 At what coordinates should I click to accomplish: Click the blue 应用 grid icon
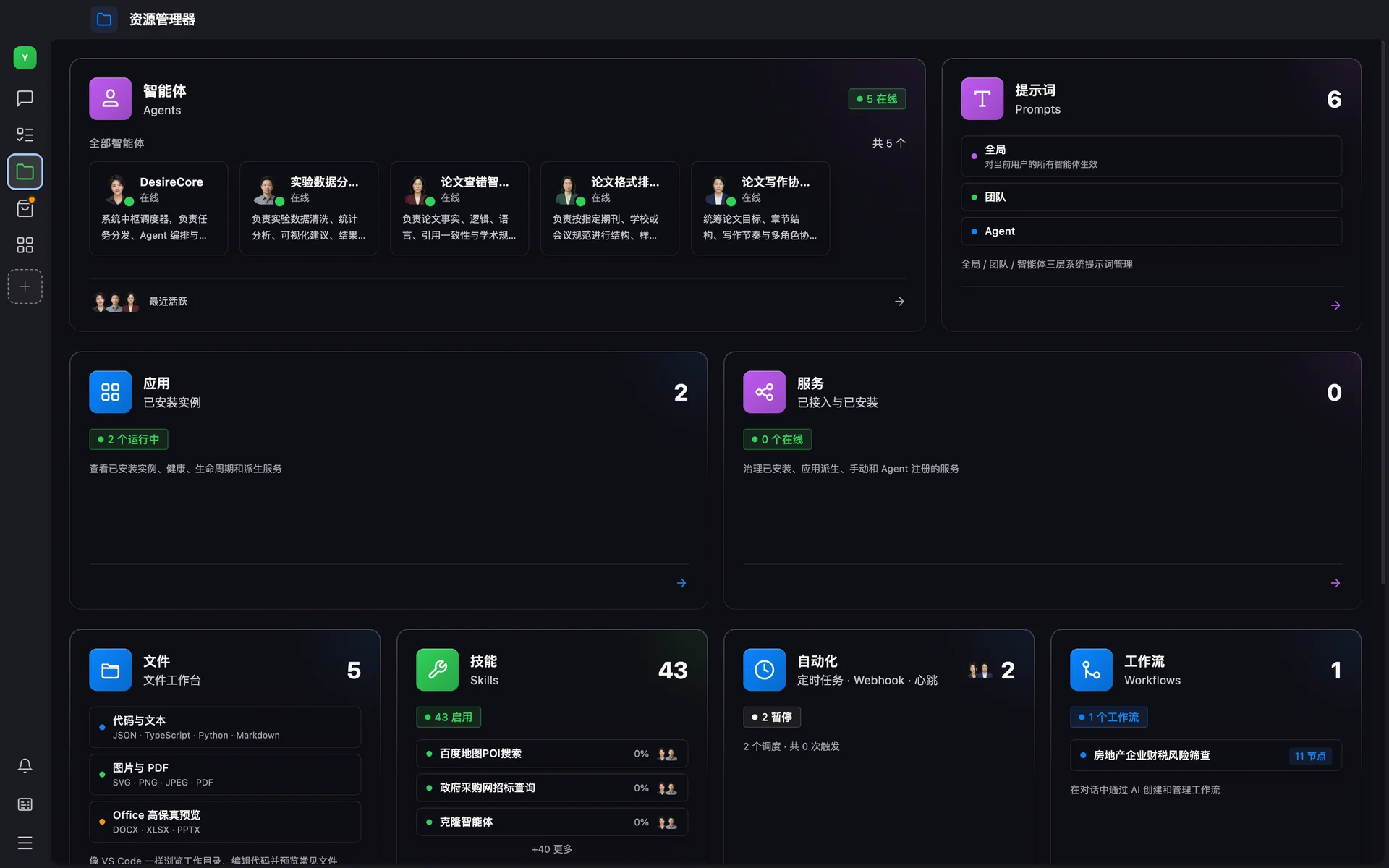pyautogui.click(x=110, y=392)
